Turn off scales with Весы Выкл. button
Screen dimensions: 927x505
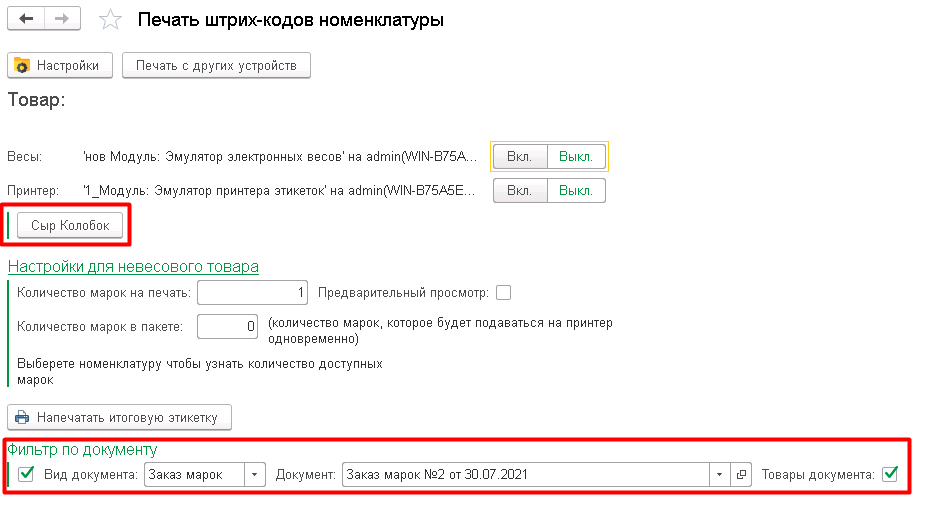coord(576,157)
